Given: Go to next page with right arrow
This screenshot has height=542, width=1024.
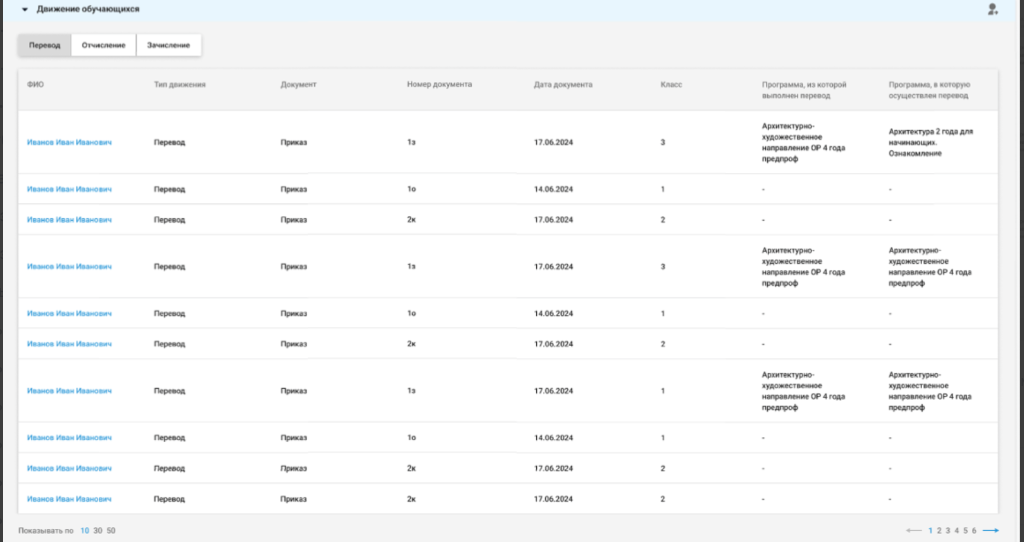Looking at the screenshot, I should [x=991, y=531].
